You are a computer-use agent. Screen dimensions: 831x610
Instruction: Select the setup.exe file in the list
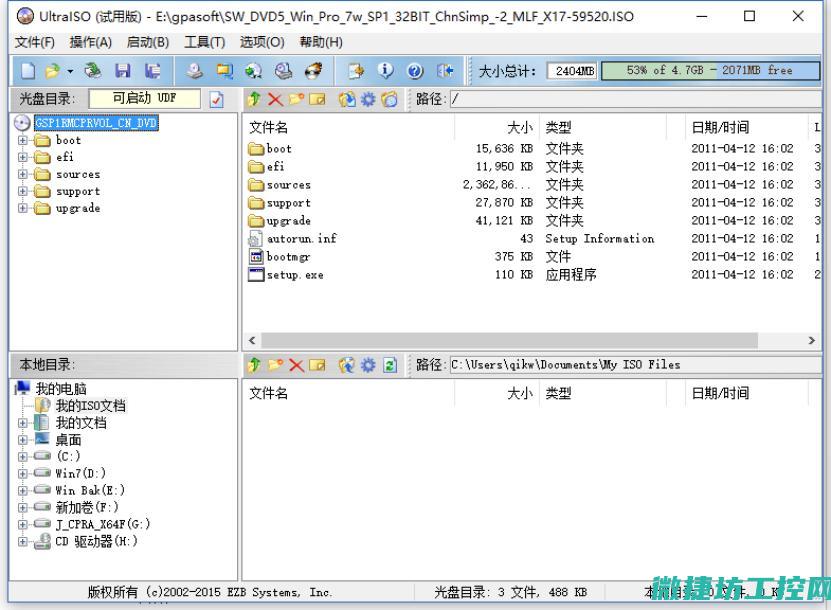point(295,275)
